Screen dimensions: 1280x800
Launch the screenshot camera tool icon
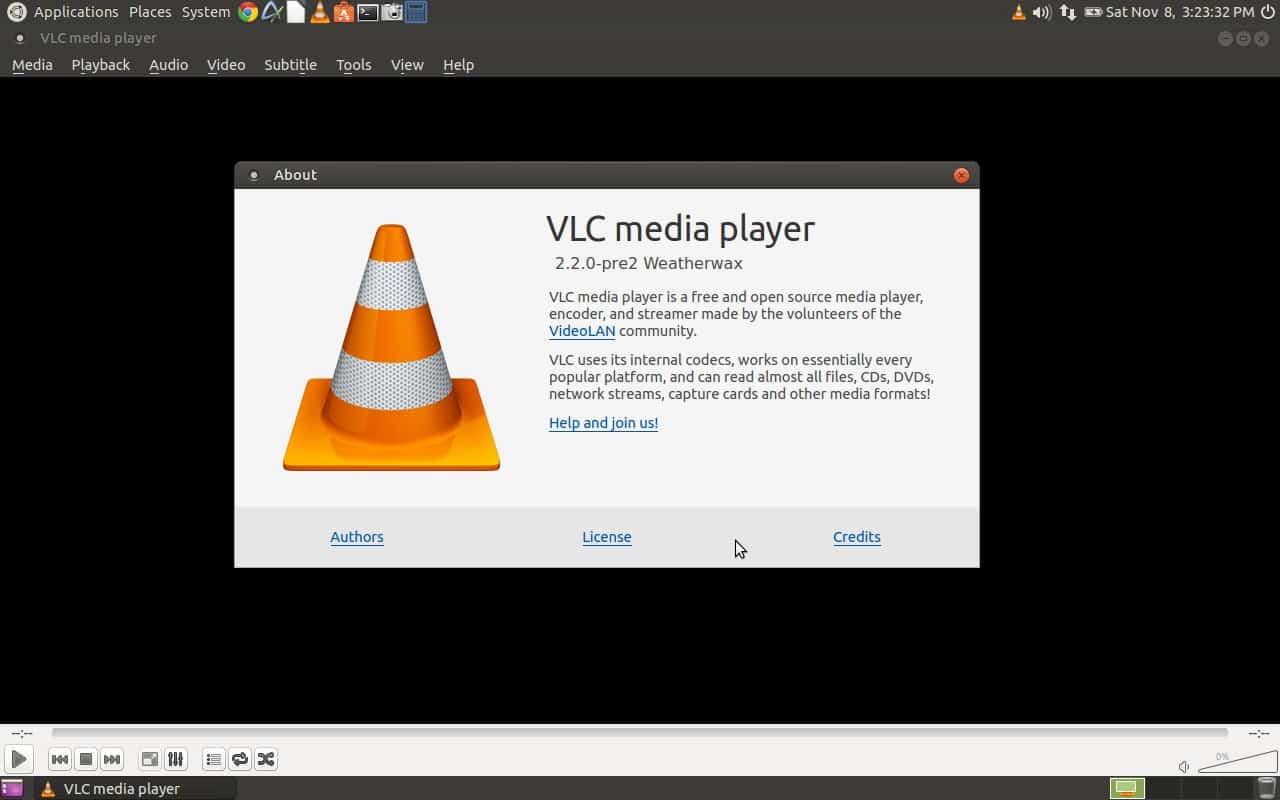392,12
